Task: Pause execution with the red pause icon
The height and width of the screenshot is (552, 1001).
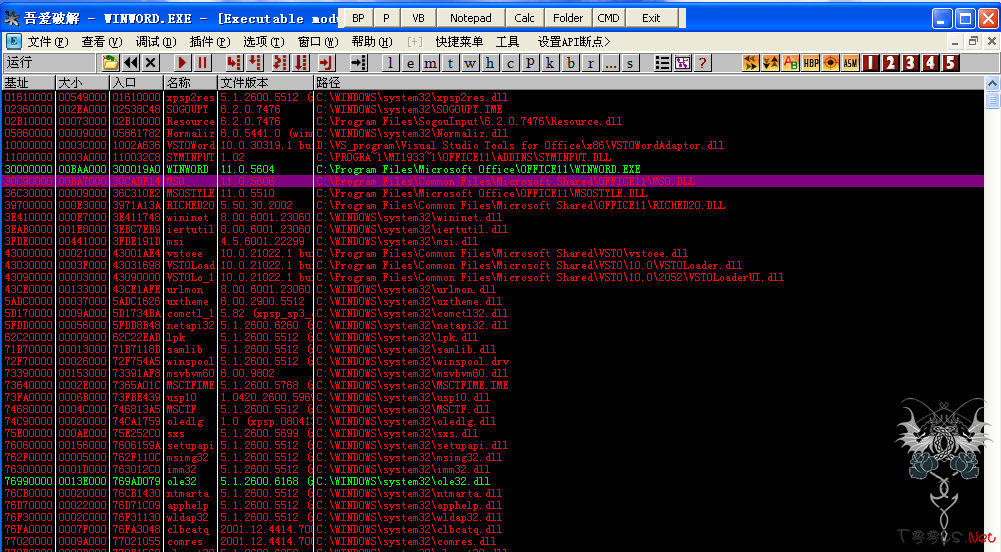Action: [x=202, y=63]
